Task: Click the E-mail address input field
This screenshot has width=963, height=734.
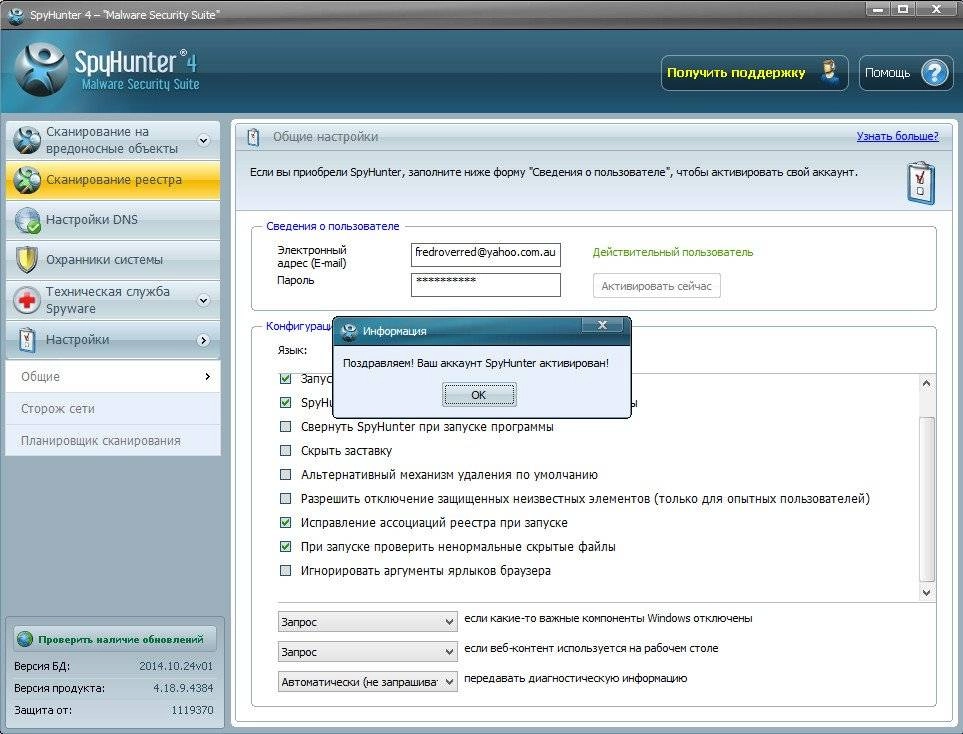Action: (x=486, y=254)
